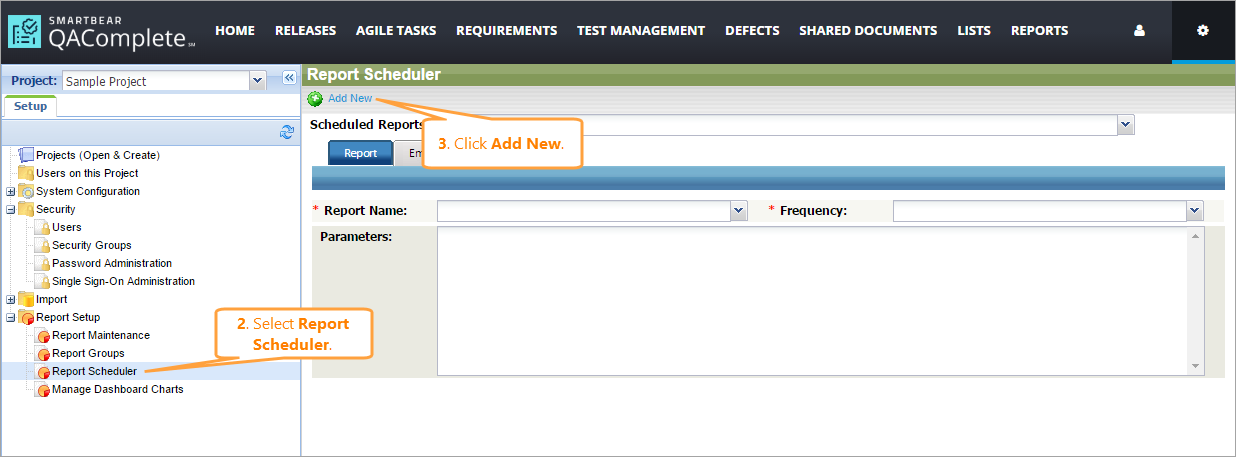Select Users on this Project label

pos(87,173)
